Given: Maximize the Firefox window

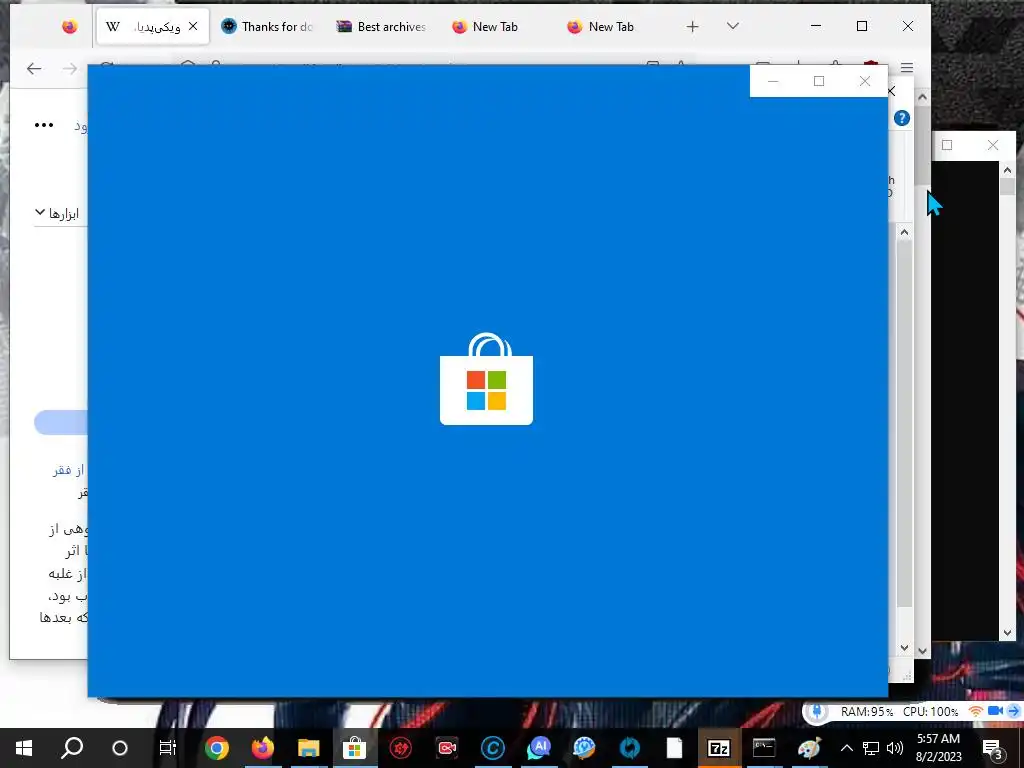Looking at the screenshot, I should pos(862,26).
